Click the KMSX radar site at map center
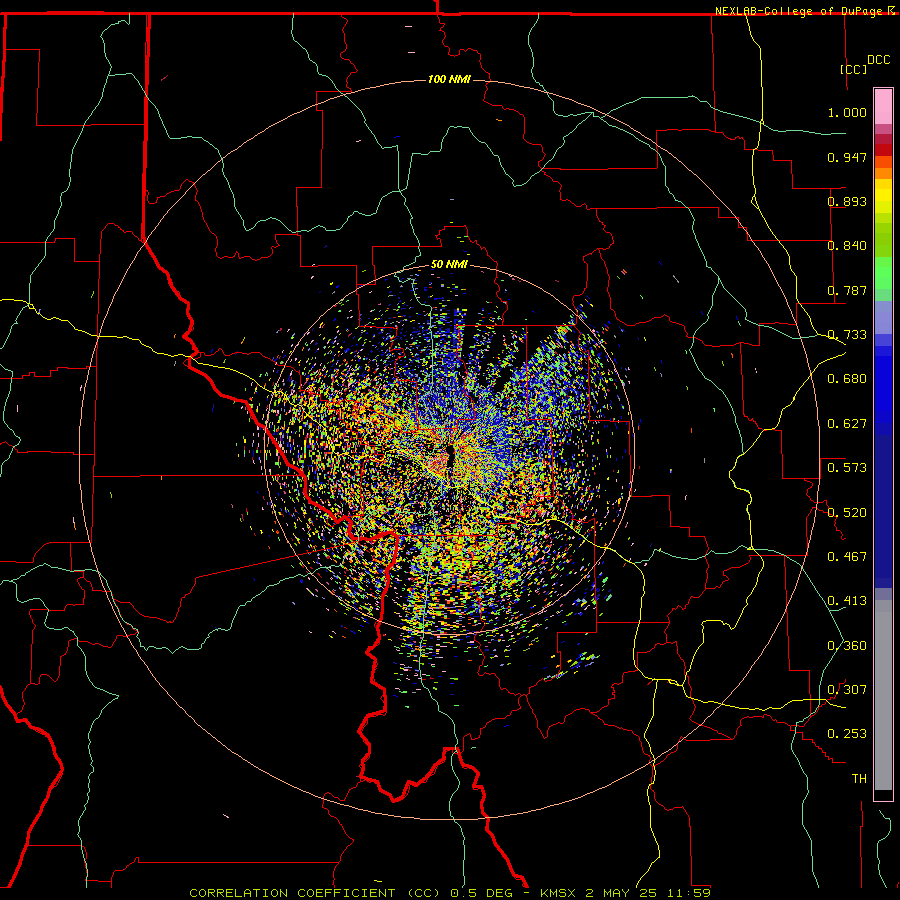Viewport: 900px width, 900px height. coord(449,457)
